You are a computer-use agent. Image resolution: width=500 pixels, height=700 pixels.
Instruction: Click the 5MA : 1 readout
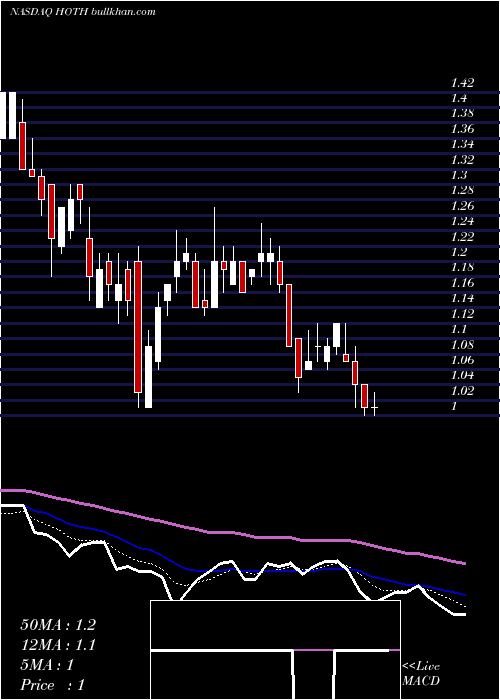(47, 665)
